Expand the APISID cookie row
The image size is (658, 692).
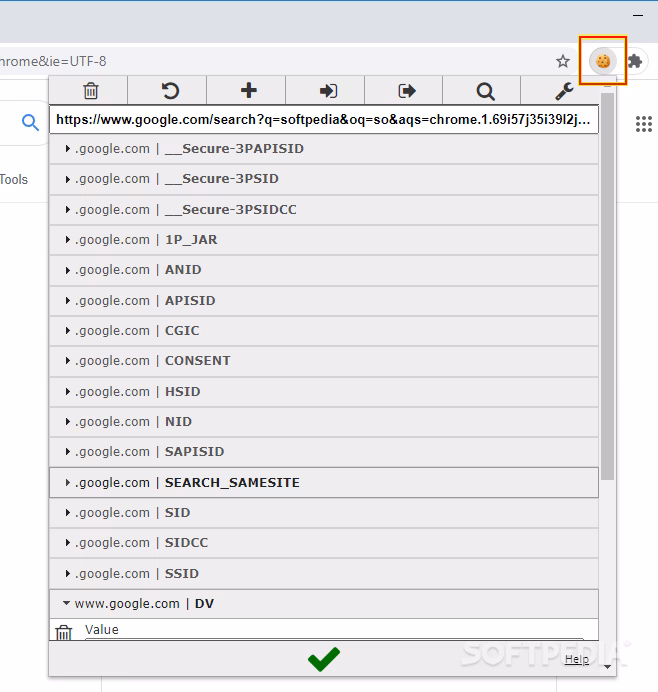tap(324, 301)
